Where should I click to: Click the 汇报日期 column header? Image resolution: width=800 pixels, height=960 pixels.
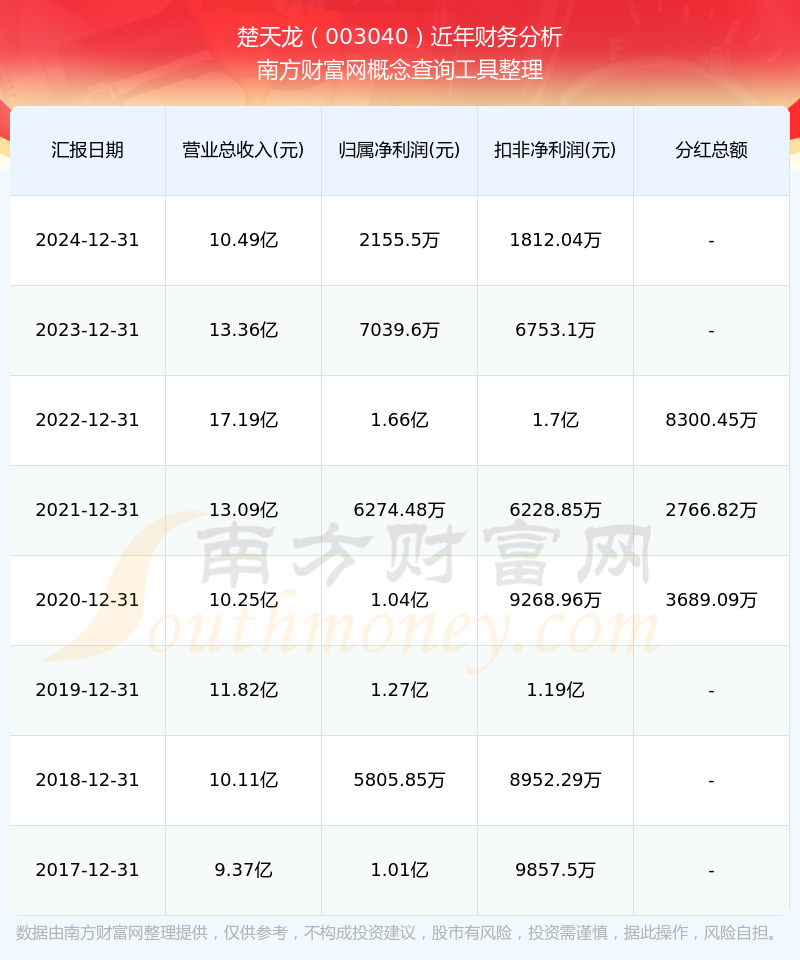point(88,150)
